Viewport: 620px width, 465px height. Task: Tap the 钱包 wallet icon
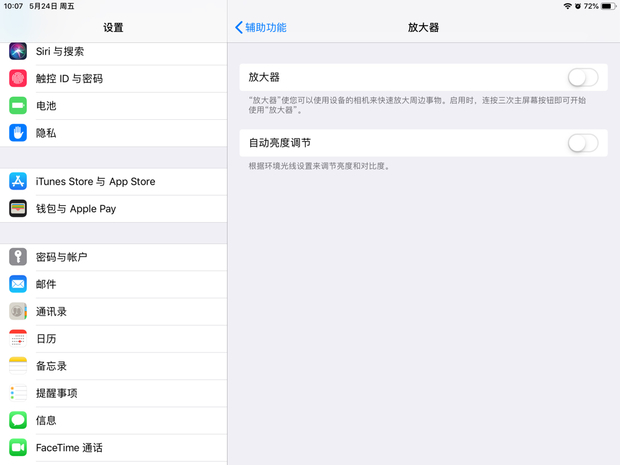point(18,208)
